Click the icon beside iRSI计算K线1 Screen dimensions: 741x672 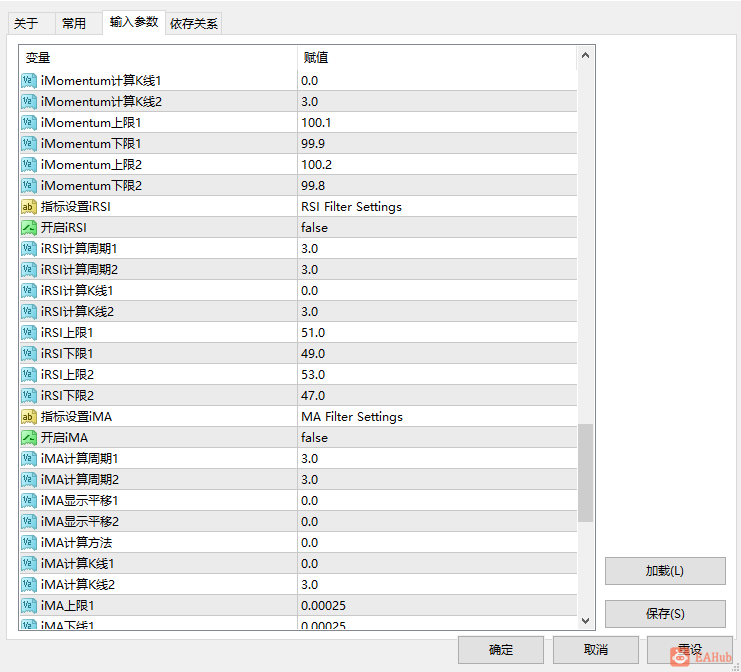coord(29,291)
